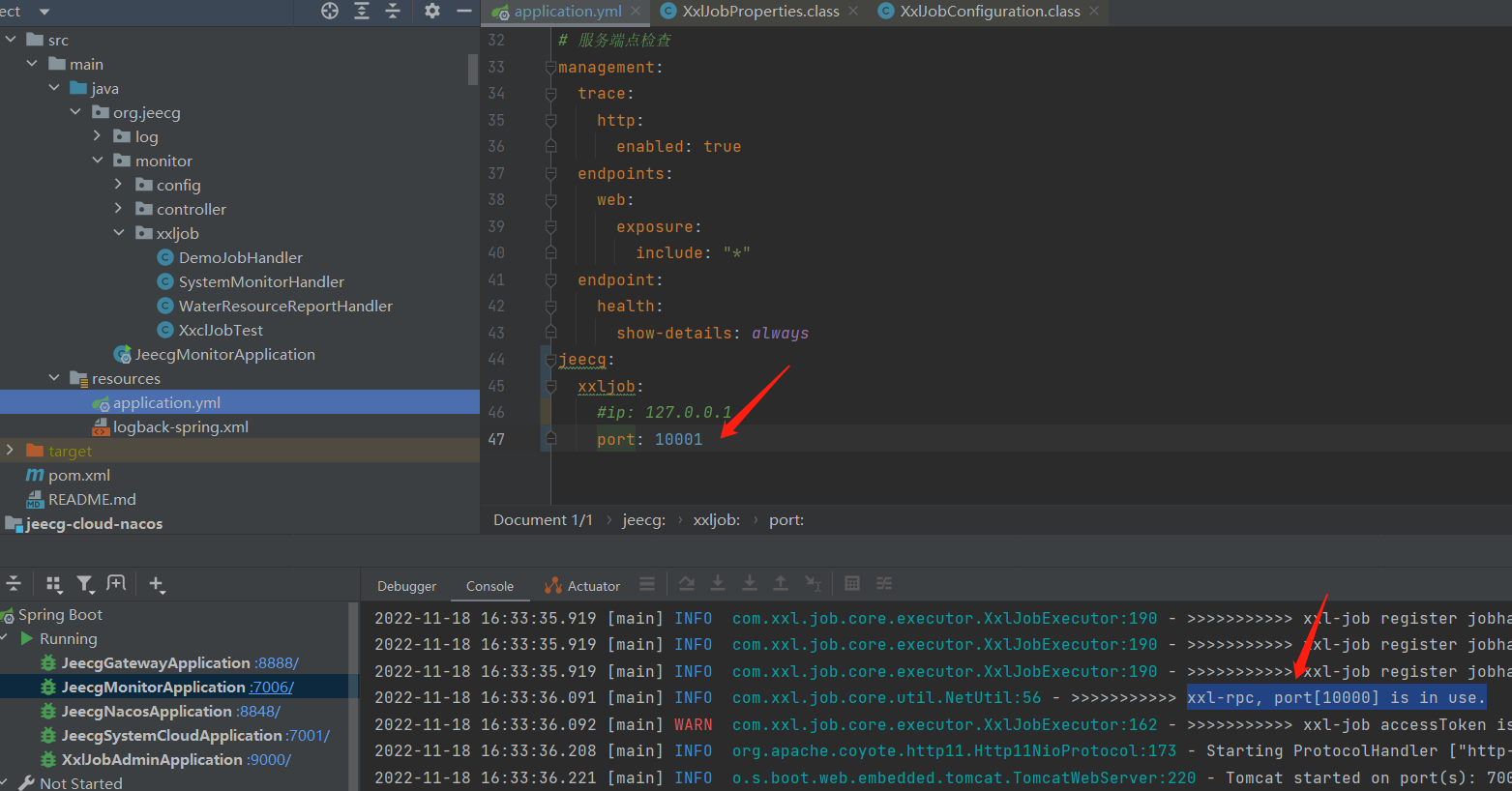The height and width of the screenshot is (791, 1512).
Task: Click the filter icon in the Services toolbar
Action: tap(85, 583)
